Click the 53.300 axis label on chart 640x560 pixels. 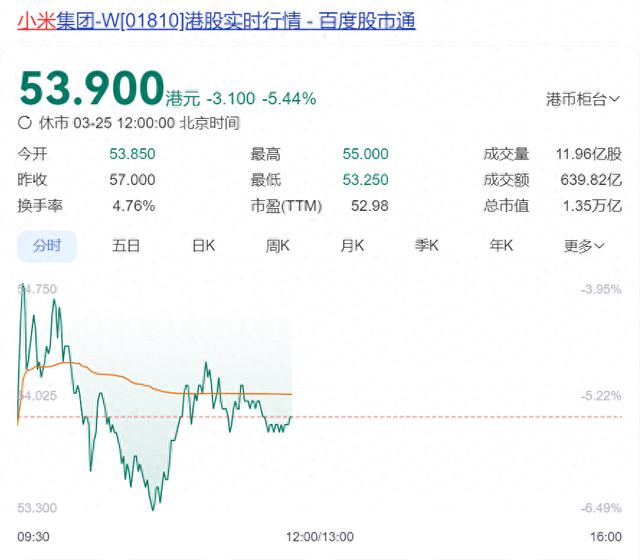[x=37, y=508]
